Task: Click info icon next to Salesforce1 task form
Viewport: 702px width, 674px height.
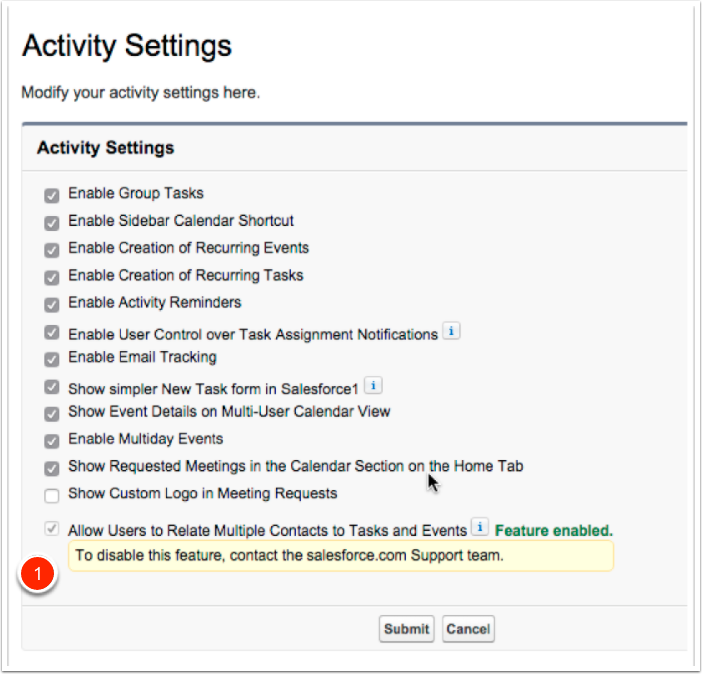Action: (373, 385)
